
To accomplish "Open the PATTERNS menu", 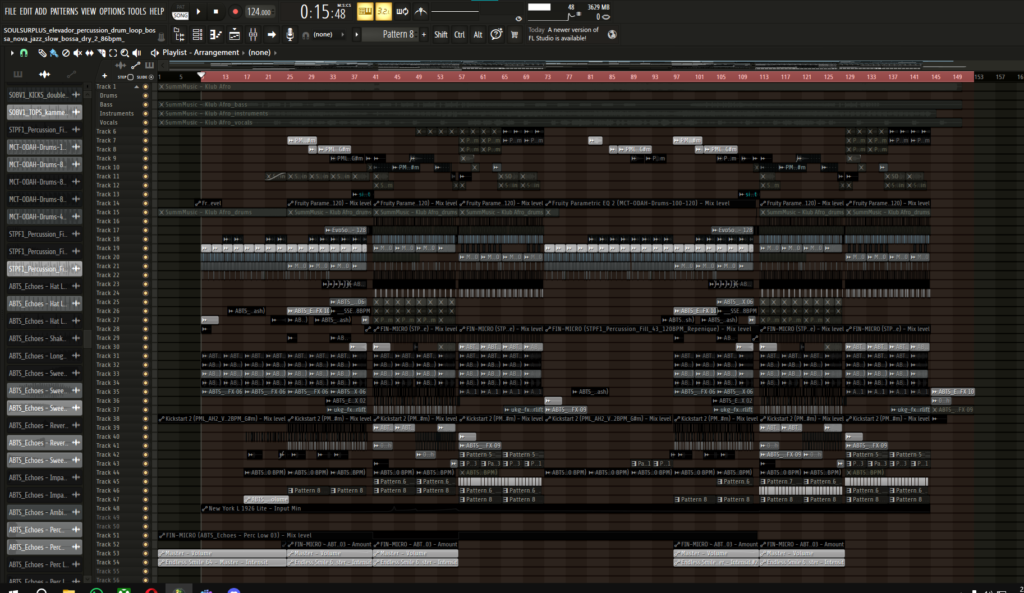I will click(x=62, y=10).
